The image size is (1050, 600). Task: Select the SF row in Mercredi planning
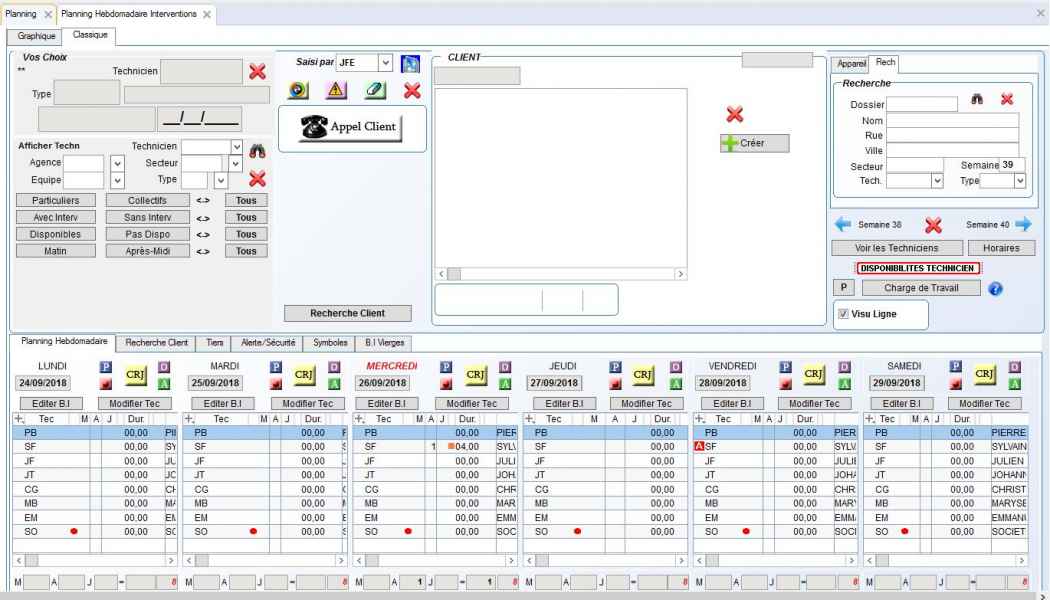pyautogui.click(x=435, y=447)
